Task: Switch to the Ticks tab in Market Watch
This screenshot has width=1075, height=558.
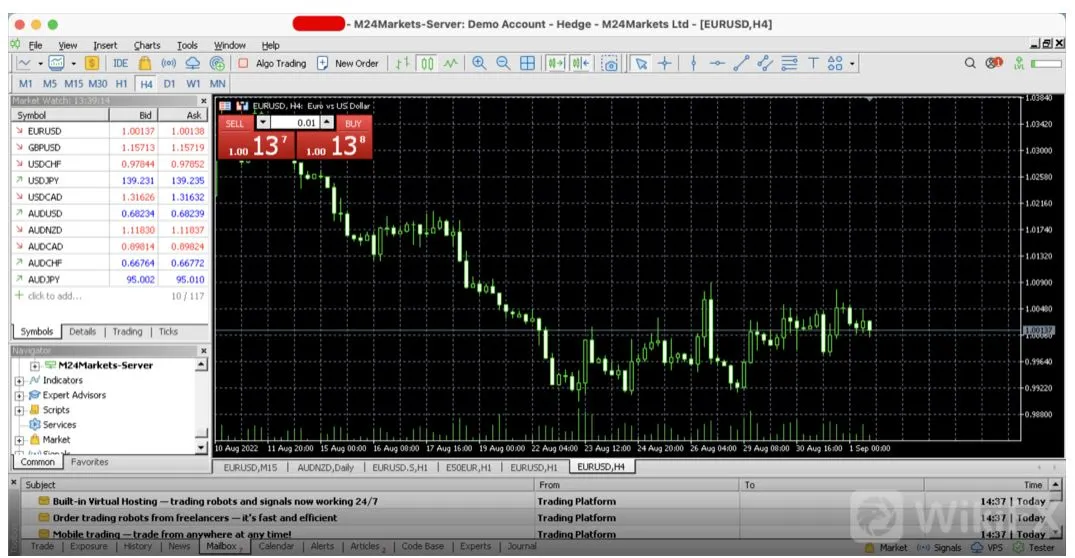Action: (x=168, y=332)
